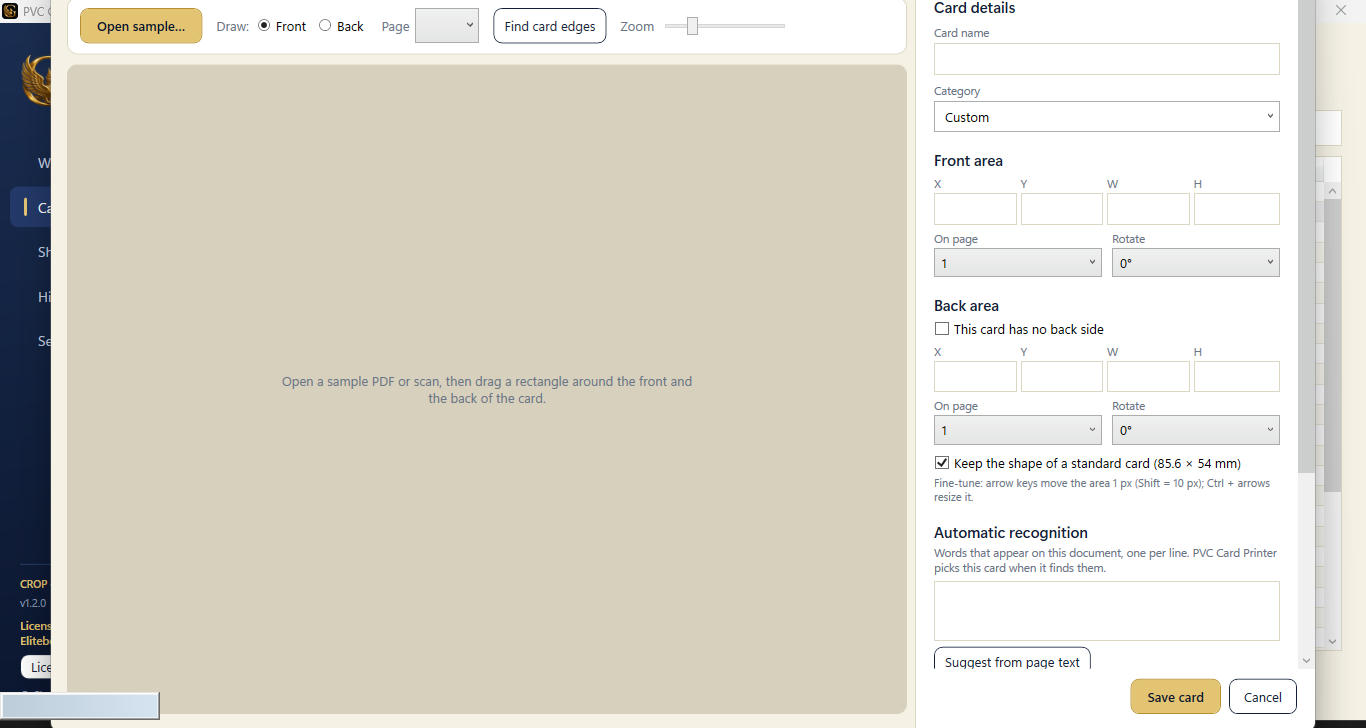The image size is (1366, 728).
Task: Cancel the card details dialog
Action: pos(1263,697)
